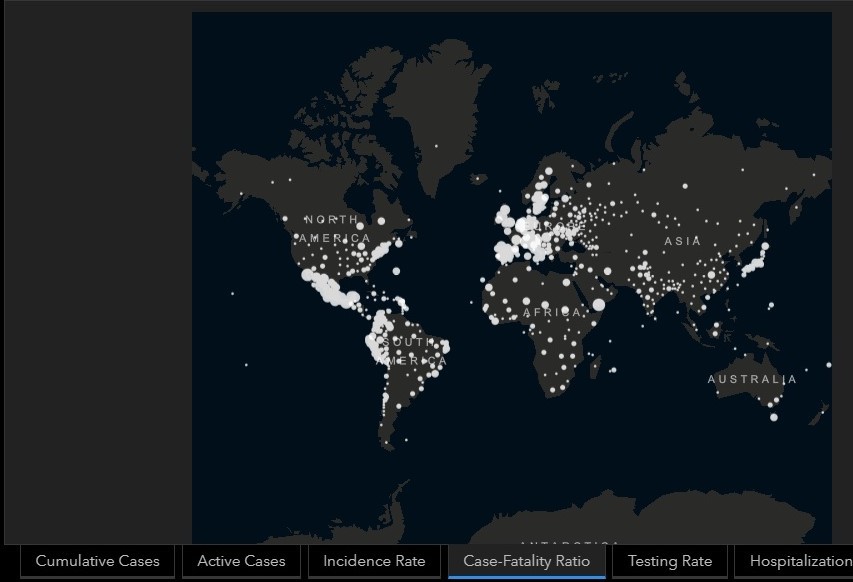Click the AFRICA map label
This screenshot has width=853, height=582.
pos(553,312)
